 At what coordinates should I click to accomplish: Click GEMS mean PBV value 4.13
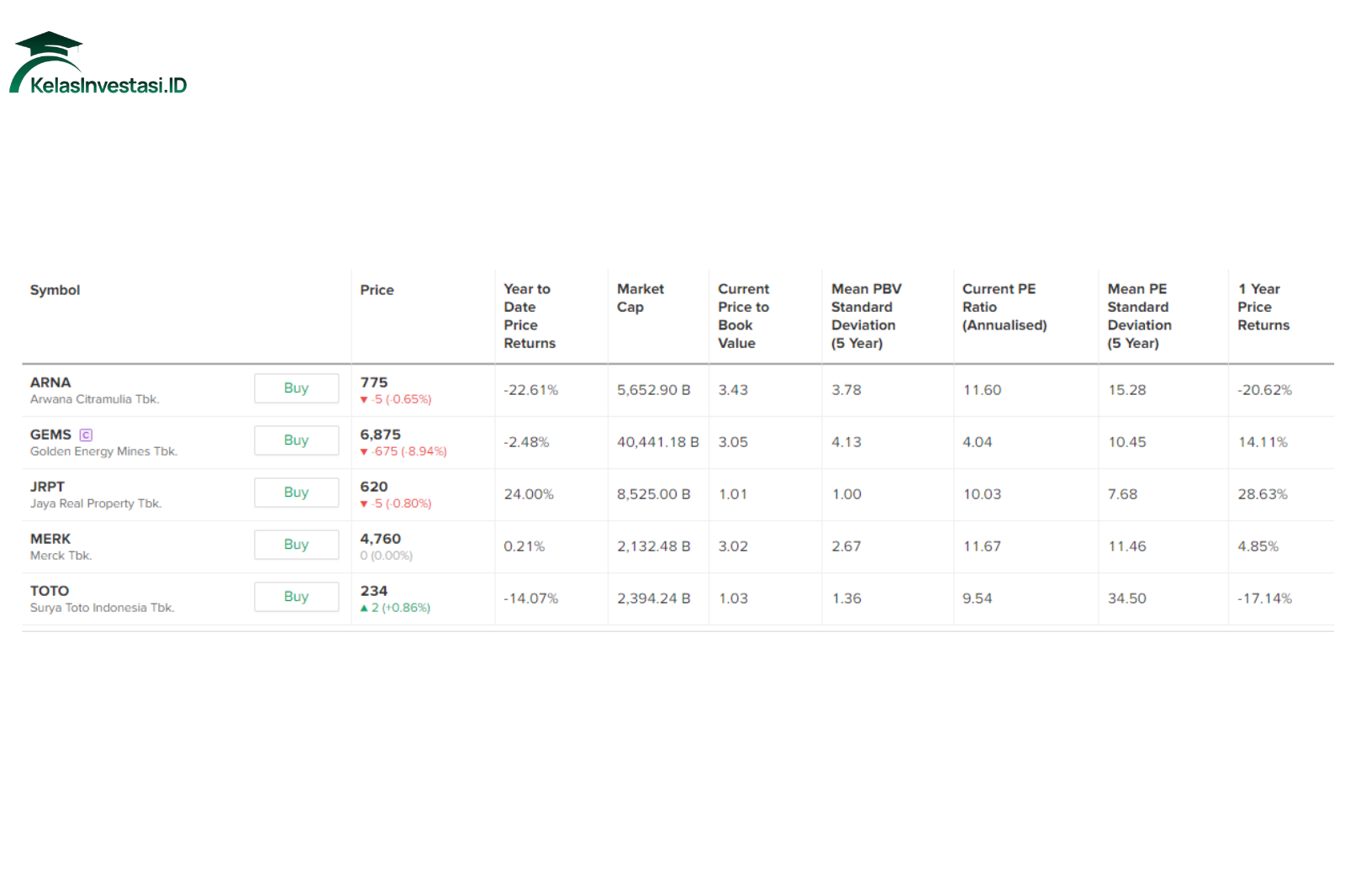pyautogui.click(x=847, y=442)
